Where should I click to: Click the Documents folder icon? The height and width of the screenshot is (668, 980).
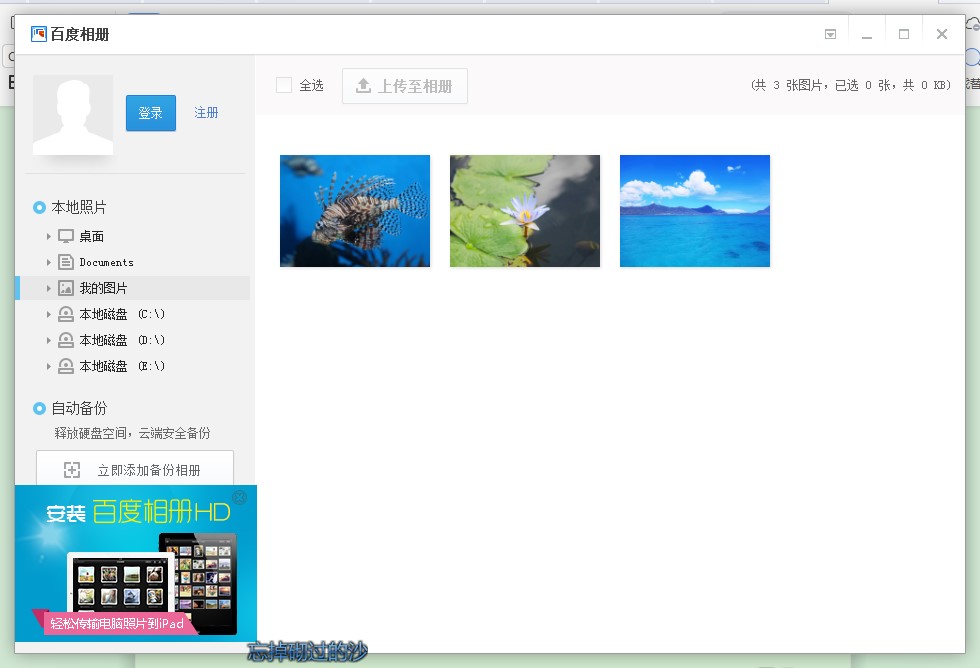click(66, 262)
